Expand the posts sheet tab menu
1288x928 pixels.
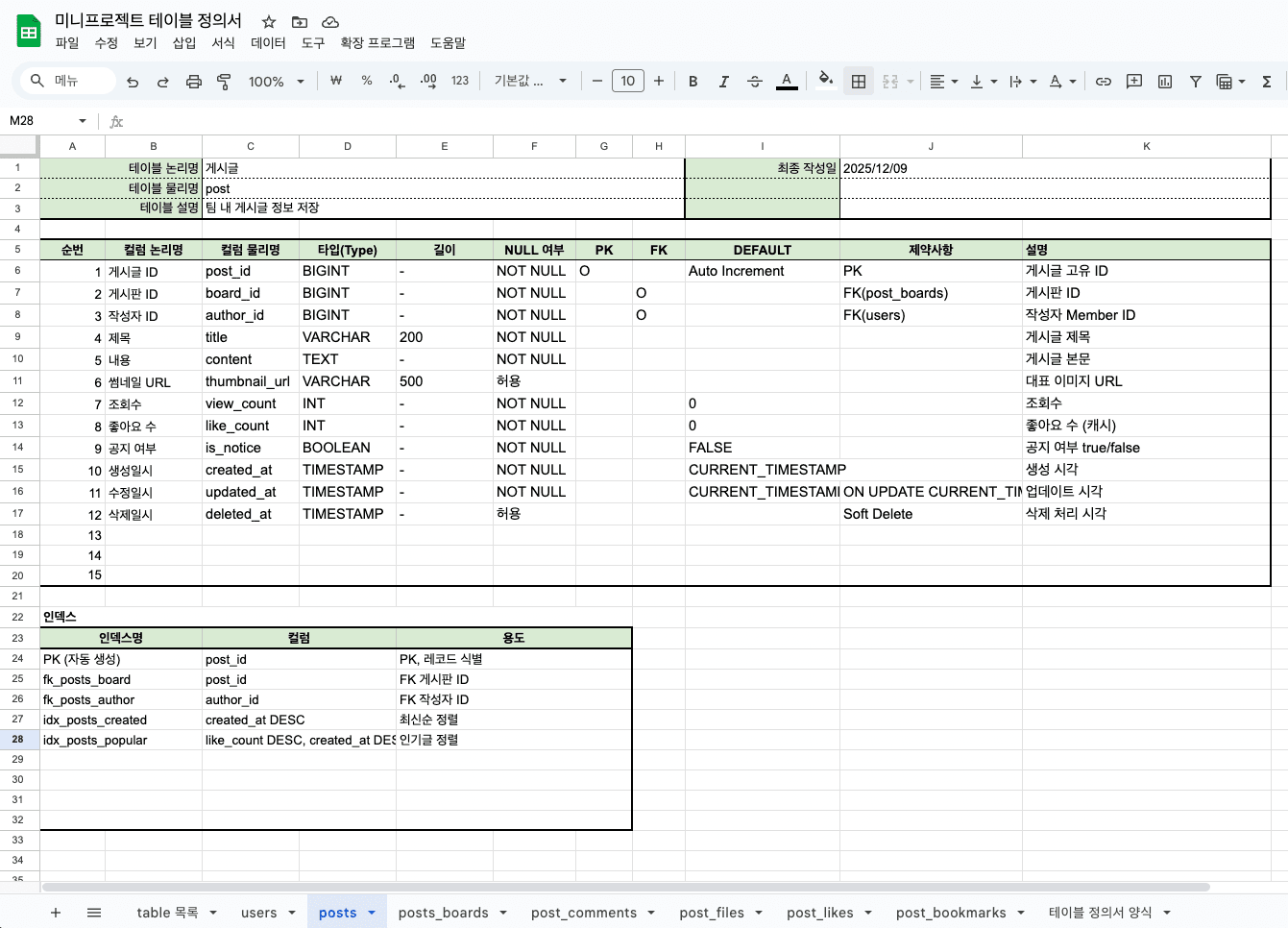372,913
